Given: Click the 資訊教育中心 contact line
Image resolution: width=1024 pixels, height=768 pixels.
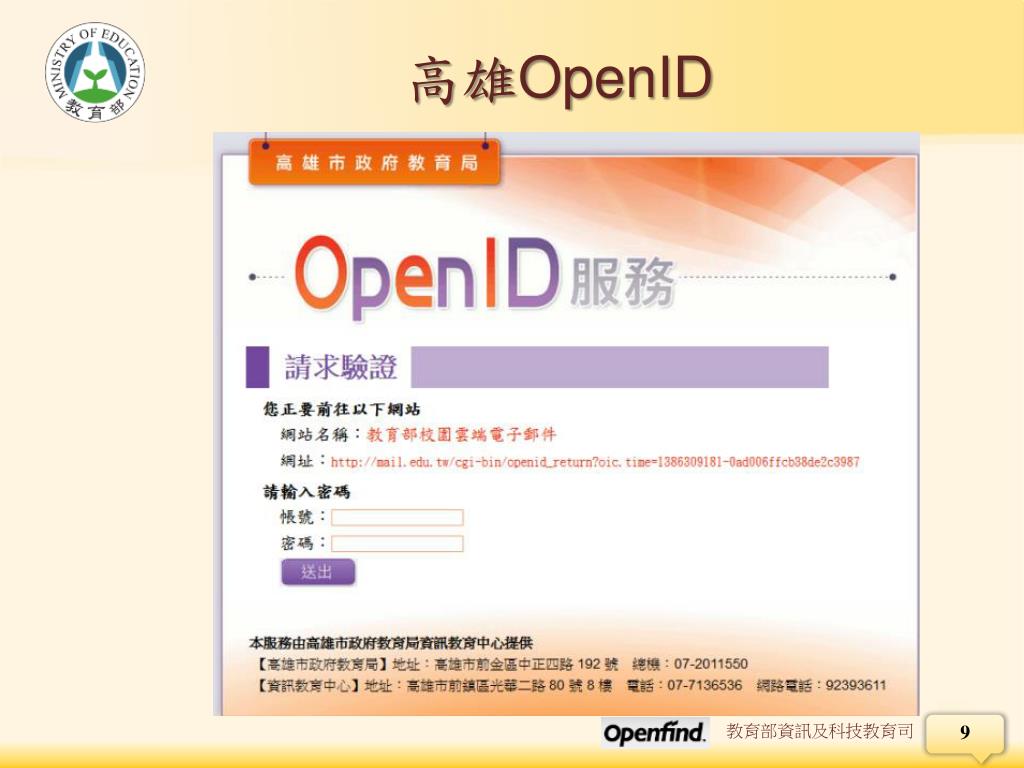Looking at the screenshot, I should 569,685.
